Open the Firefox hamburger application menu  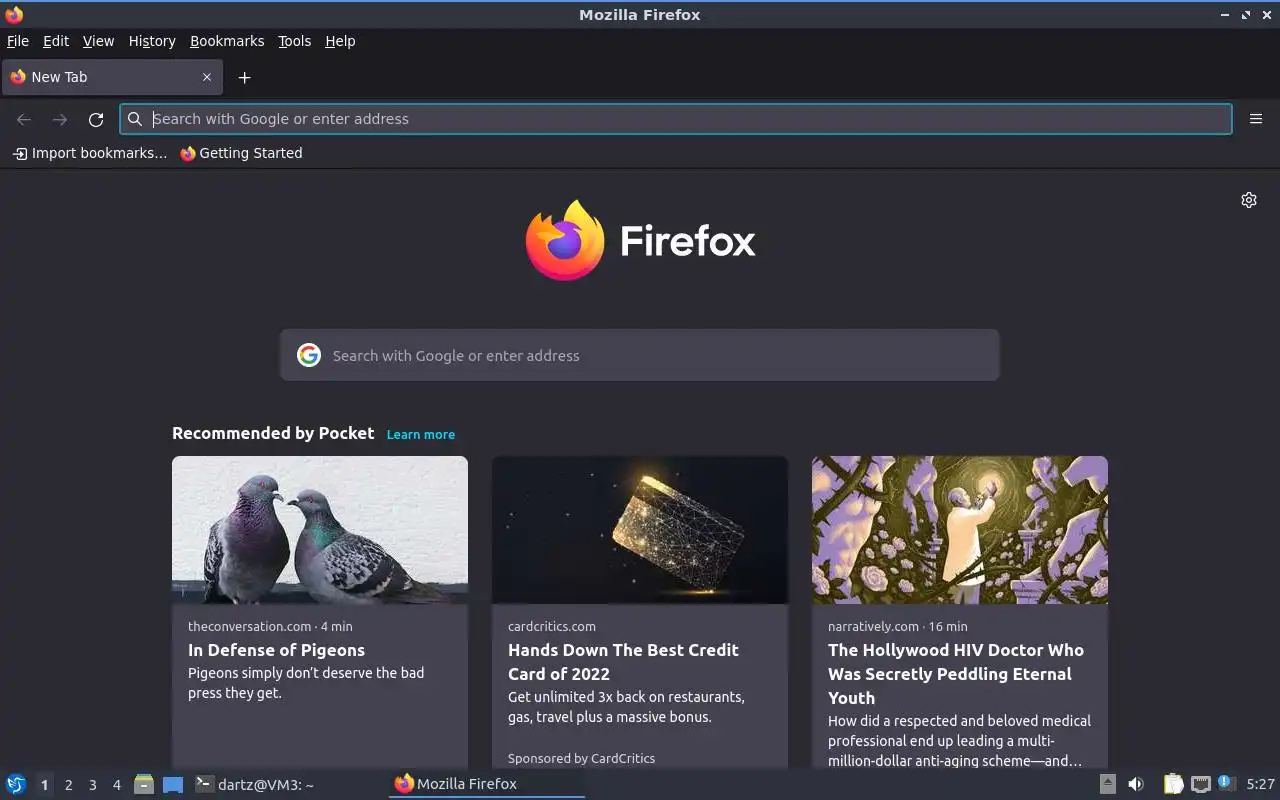[x=1256, y=119]
